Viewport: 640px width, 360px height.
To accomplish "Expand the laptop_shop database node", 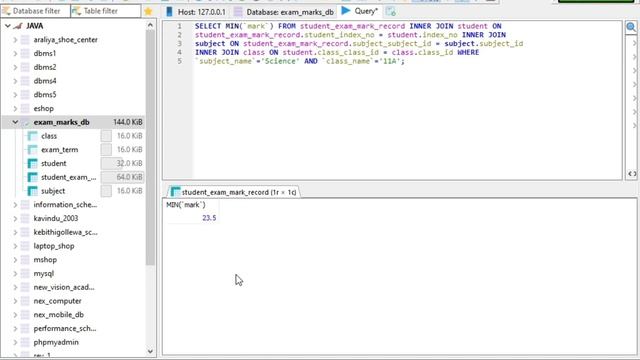I will point(15,246).
